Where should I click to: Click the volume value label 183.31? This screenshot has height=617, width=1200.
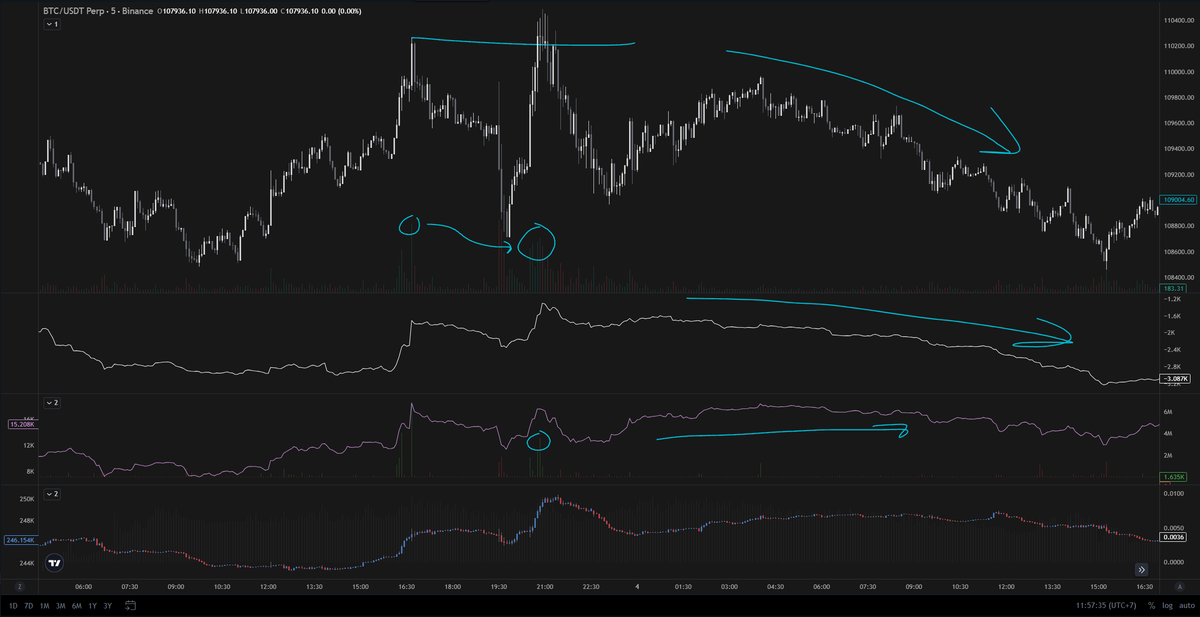pos(1173,289)
